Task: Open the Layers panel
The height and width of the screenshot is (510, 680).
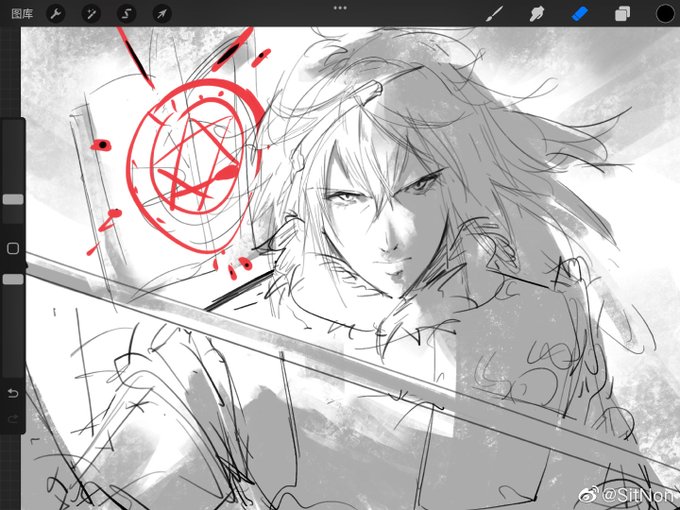Action: click(x=622, y=14)
